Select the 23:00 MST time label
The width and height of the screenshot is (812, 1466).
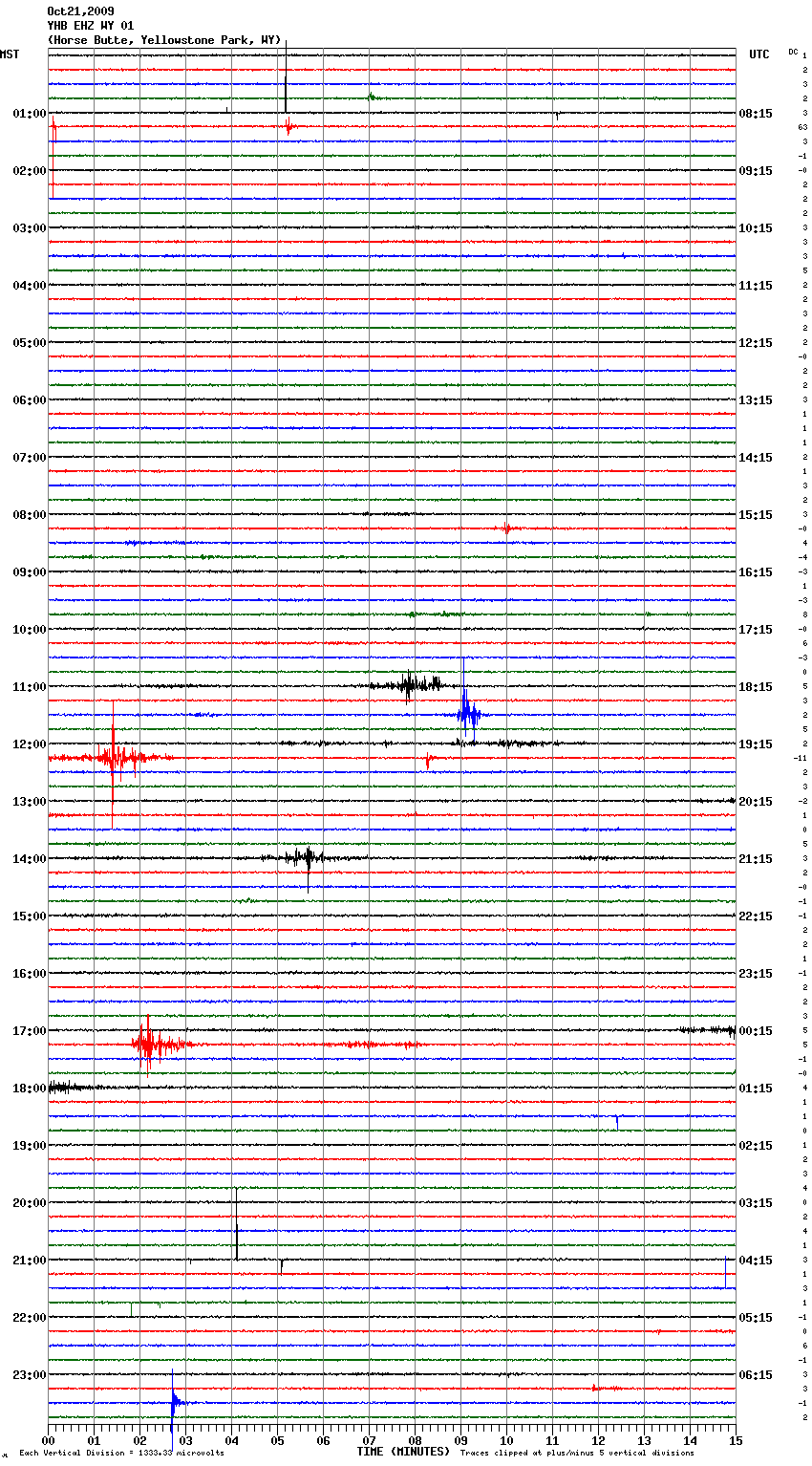pos(30,1375)
